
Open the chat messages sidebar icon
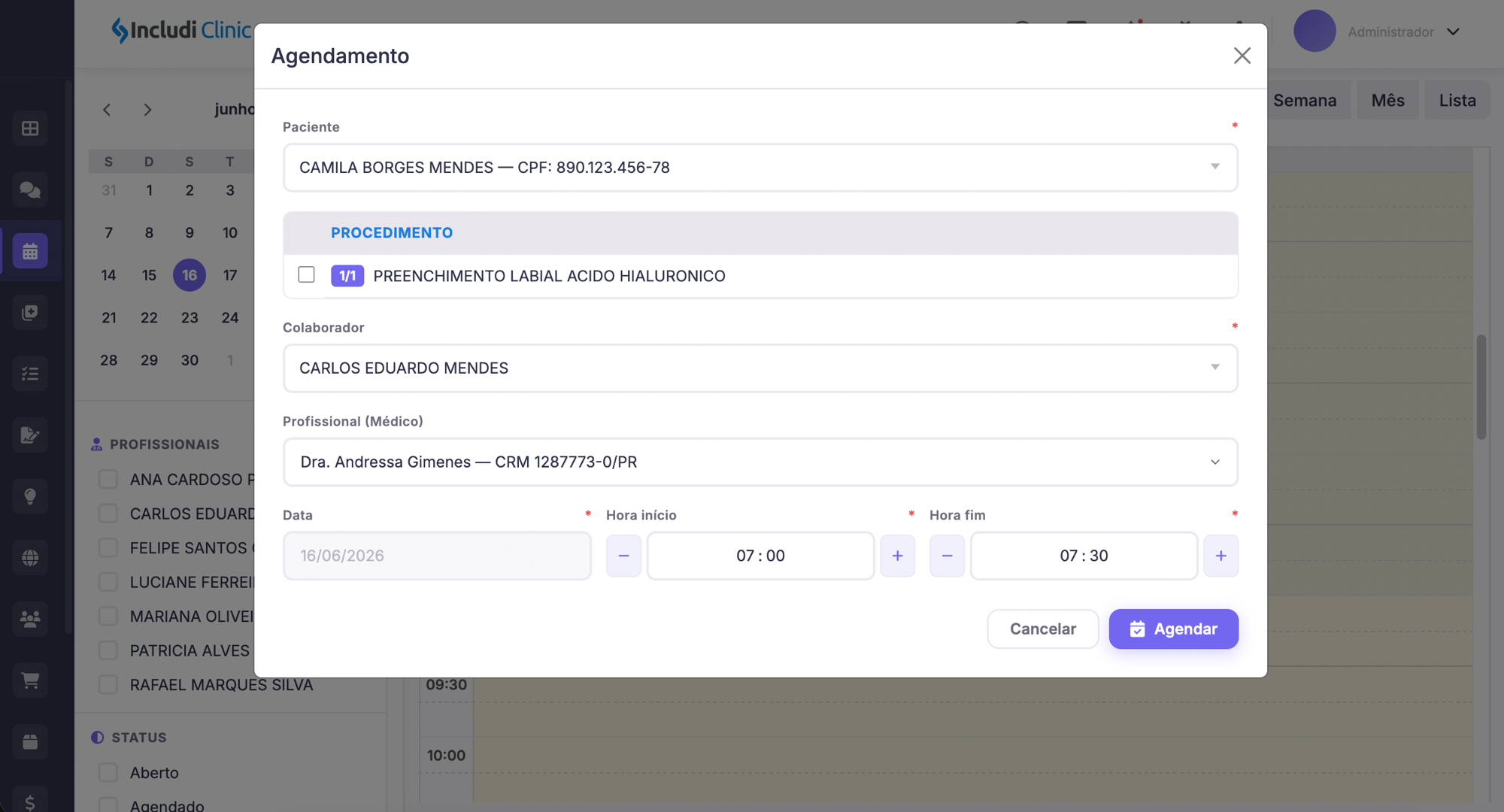(x=30, y=189)
